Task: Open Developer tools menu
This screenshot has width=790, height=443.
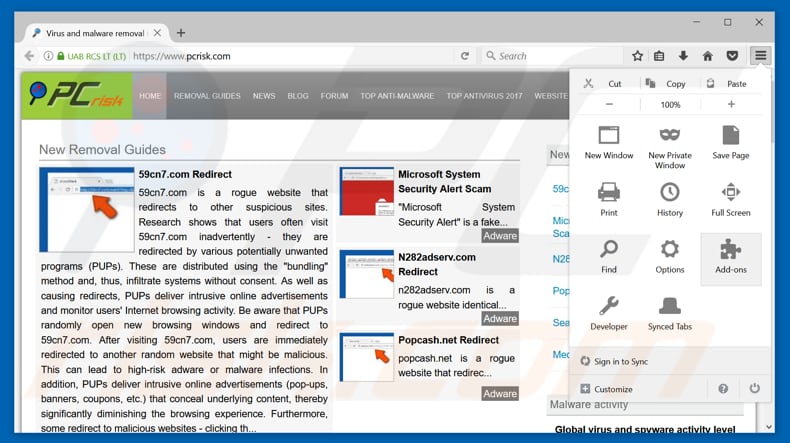Action: point(609,313)
